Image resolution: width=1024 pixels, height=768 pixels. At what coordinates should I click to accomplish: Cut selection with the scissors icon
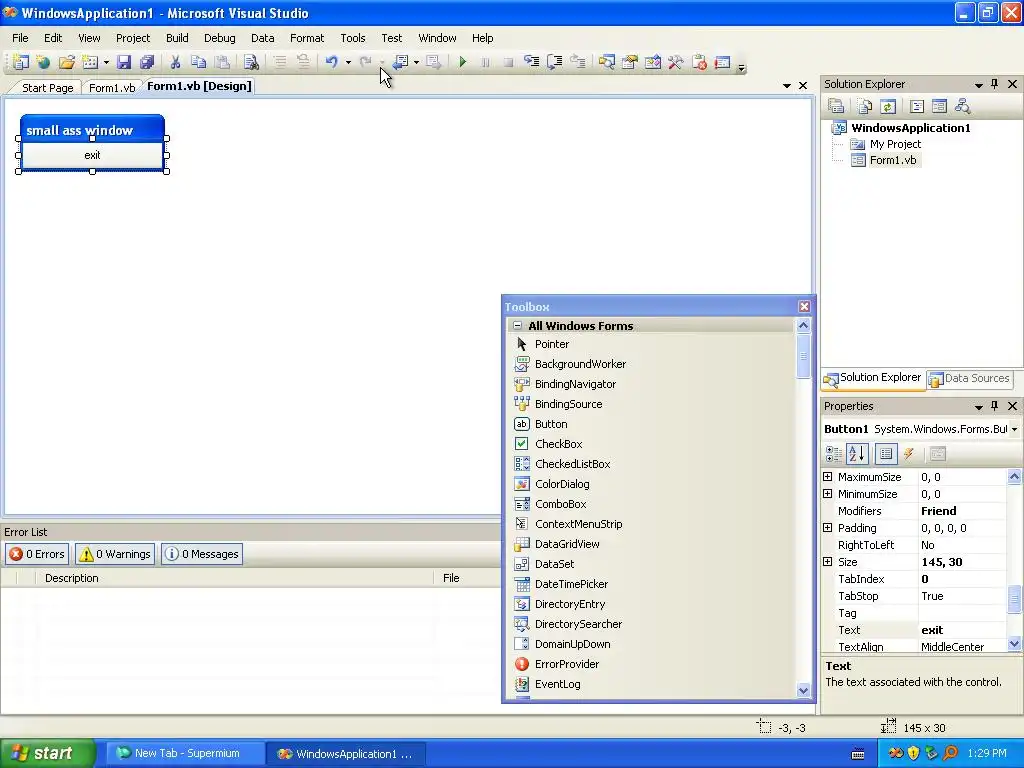click(x=175, y=62)
